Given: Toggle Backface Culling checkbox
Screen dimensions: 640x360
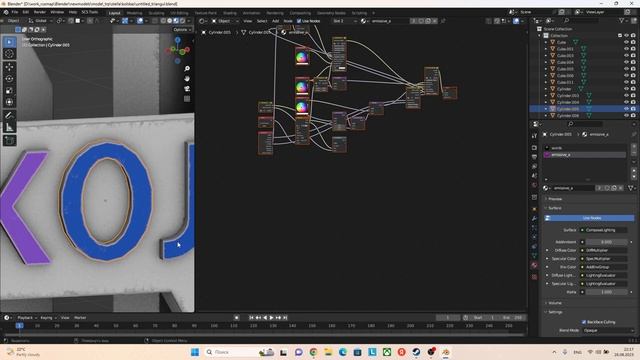Looking at the screenshot, I should tap(584, 322).
